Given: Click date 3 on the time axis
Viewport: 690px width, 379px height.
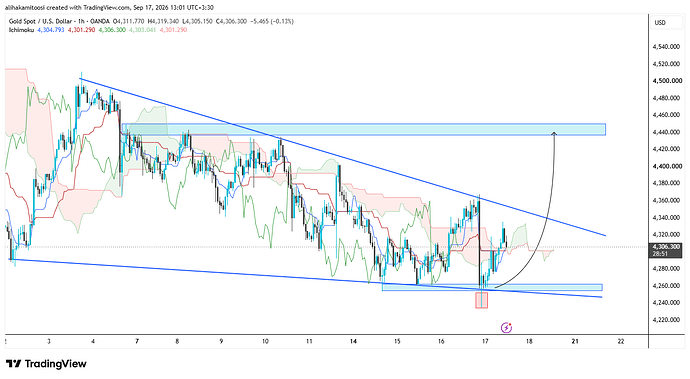Looking at the screenshot, I should point(49,341).
